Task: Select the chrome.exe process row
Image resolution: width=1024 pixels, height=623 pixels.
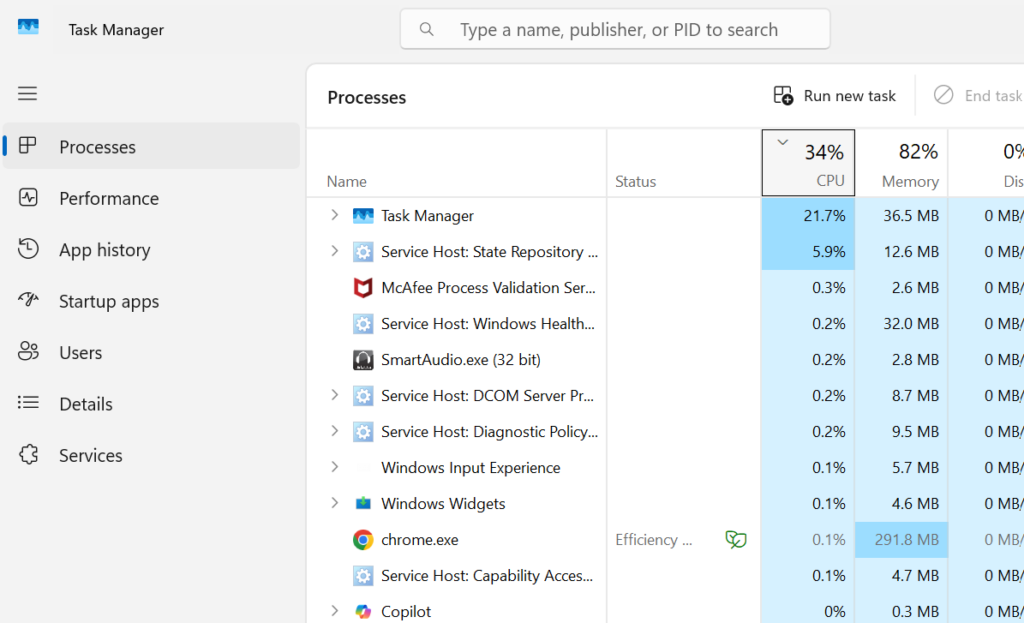Action: click(665, 539)
